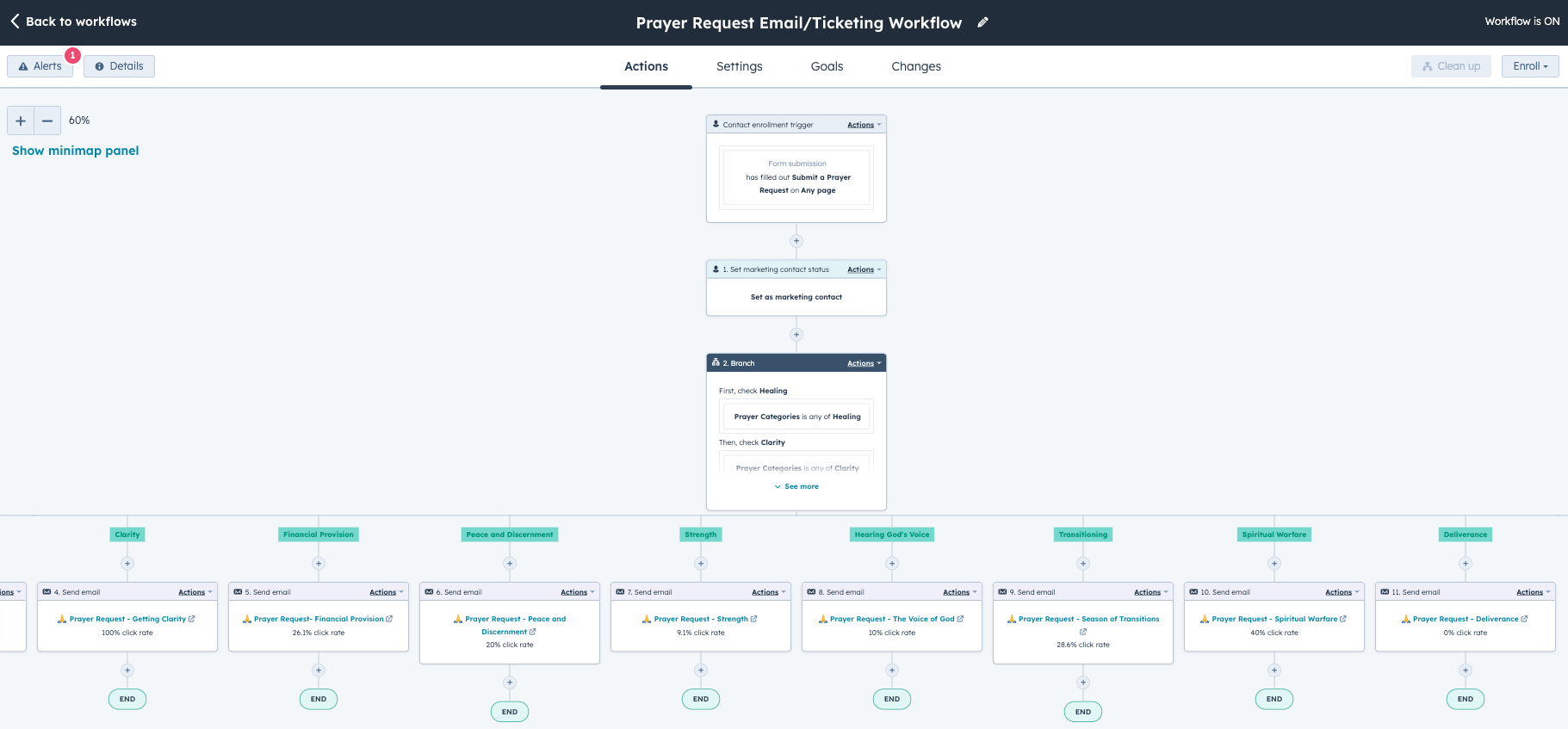Click the END node under Clarity branch

[x=127, y=699]
